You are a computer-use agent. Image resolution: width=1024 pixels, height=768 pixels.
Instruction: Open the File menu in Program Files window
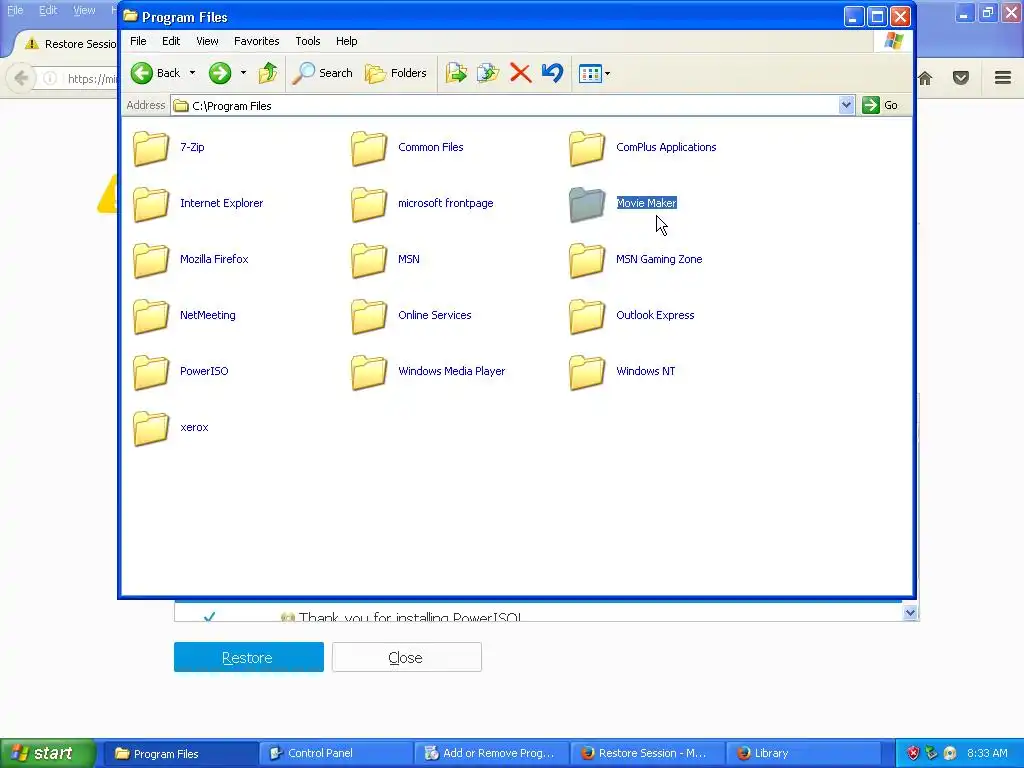pyautogui.click(x=138, y=41)
